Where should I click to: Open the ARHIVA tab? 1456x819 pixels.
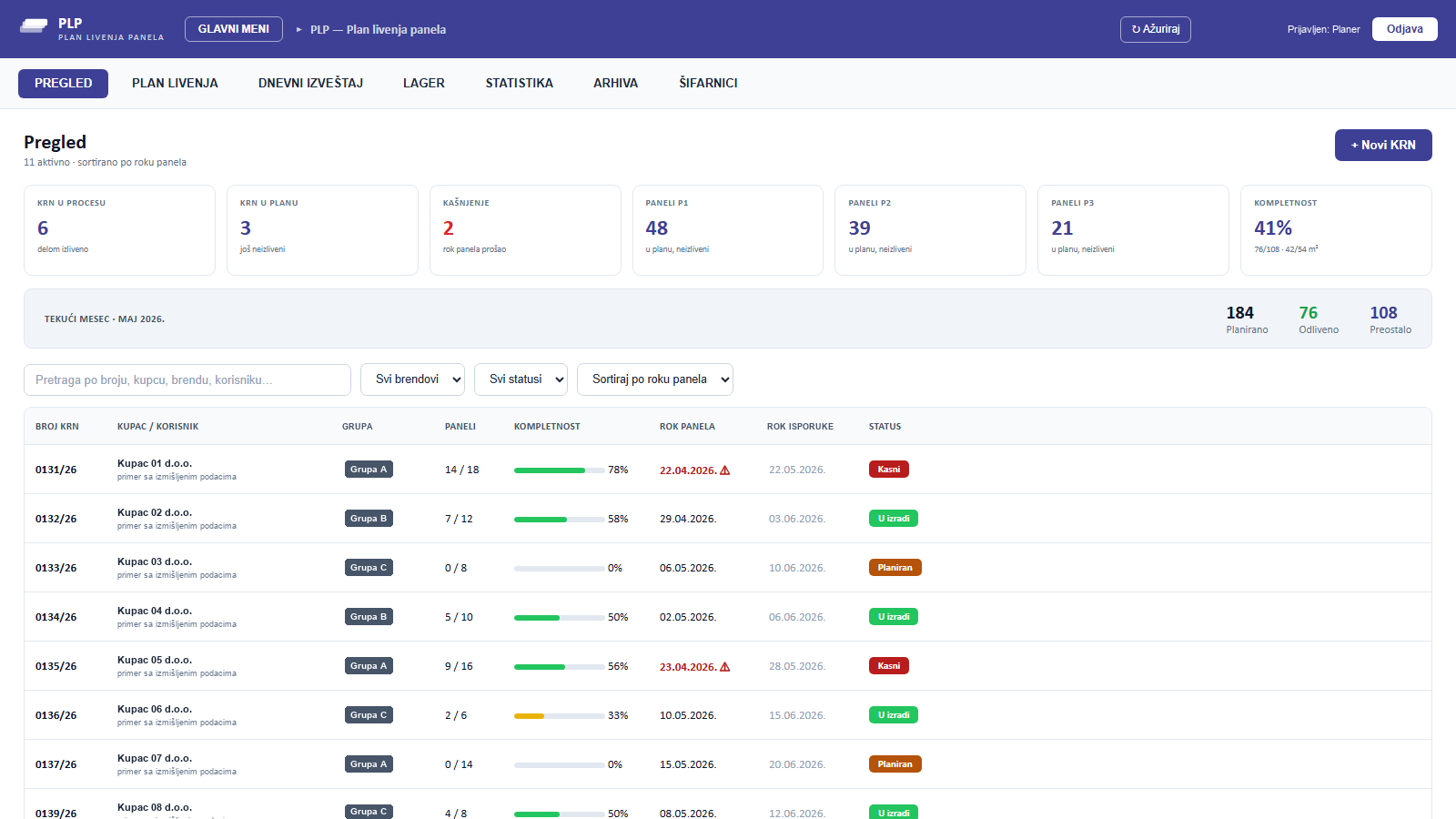616,84
